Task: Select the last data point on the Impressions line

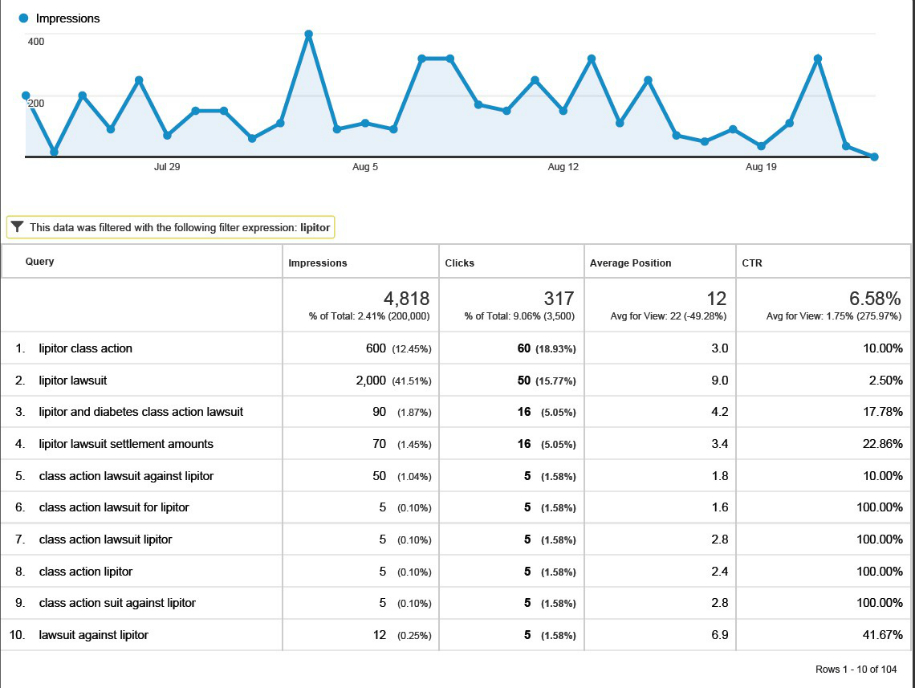Action: [x=874, y=156]
